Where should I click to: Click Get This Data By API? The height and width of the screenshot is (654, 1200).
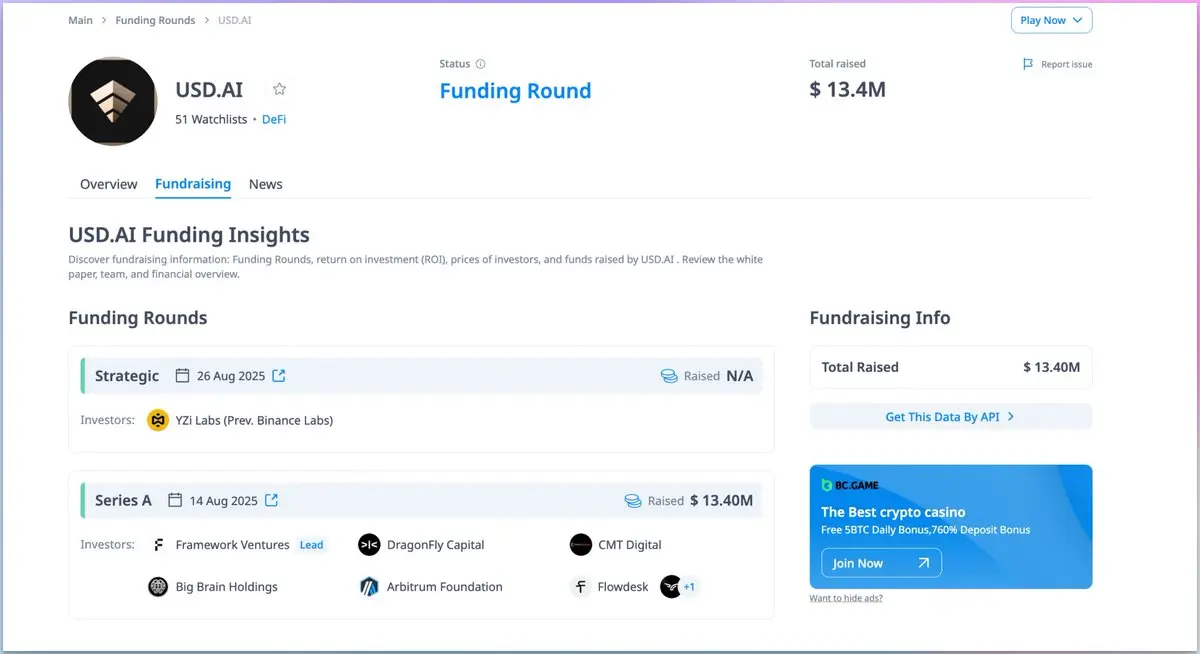pyautogui.click(x=950, y=417)
